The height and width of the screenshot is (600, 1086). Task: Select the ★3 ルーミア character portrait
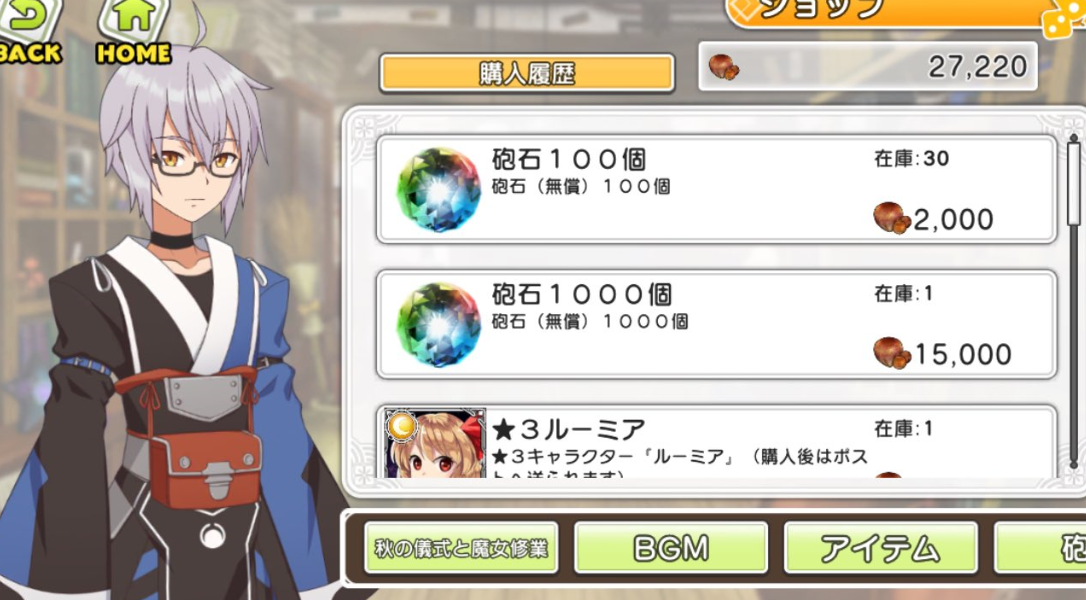click(x=435, y=443)
